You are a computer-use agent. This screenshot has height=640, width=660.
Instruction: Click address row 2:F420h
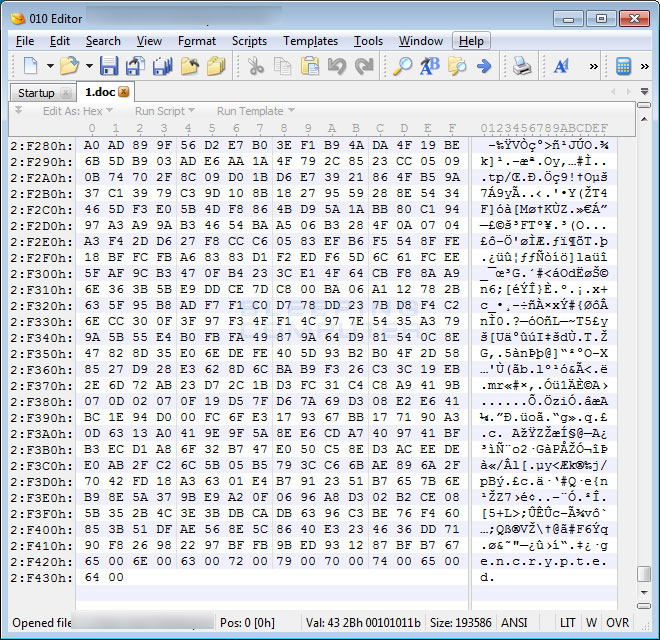pos(41,561)
